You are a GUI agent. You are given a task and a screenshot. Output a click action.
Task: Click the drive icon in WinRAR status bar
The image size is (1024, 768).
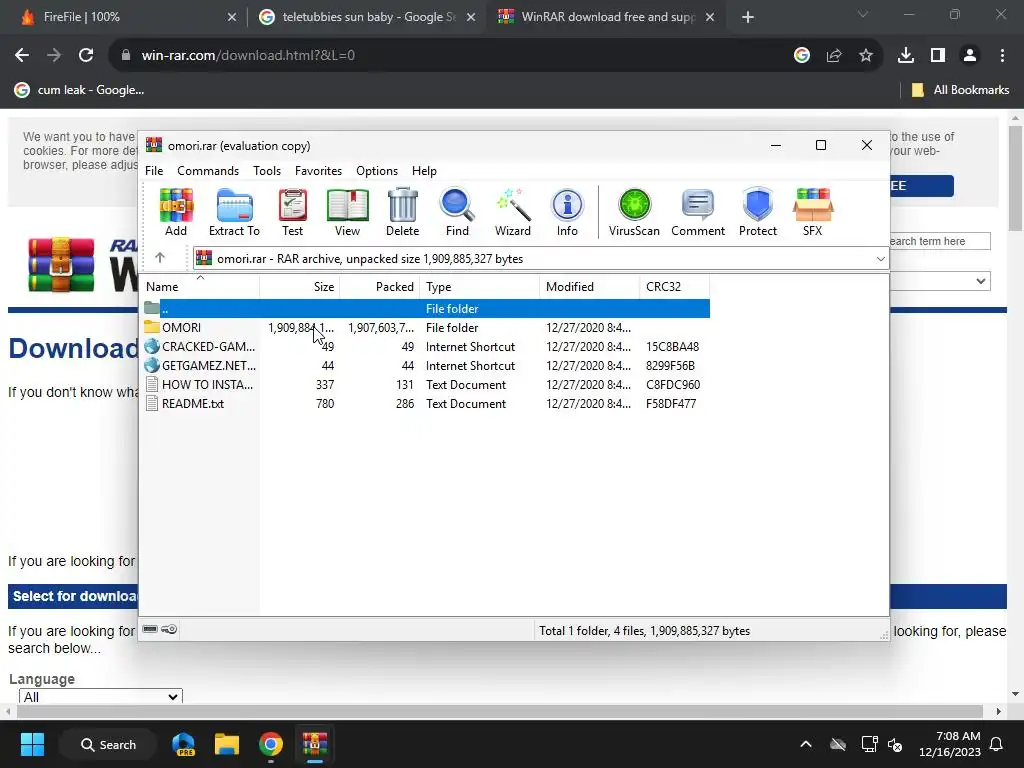point(150,630)
